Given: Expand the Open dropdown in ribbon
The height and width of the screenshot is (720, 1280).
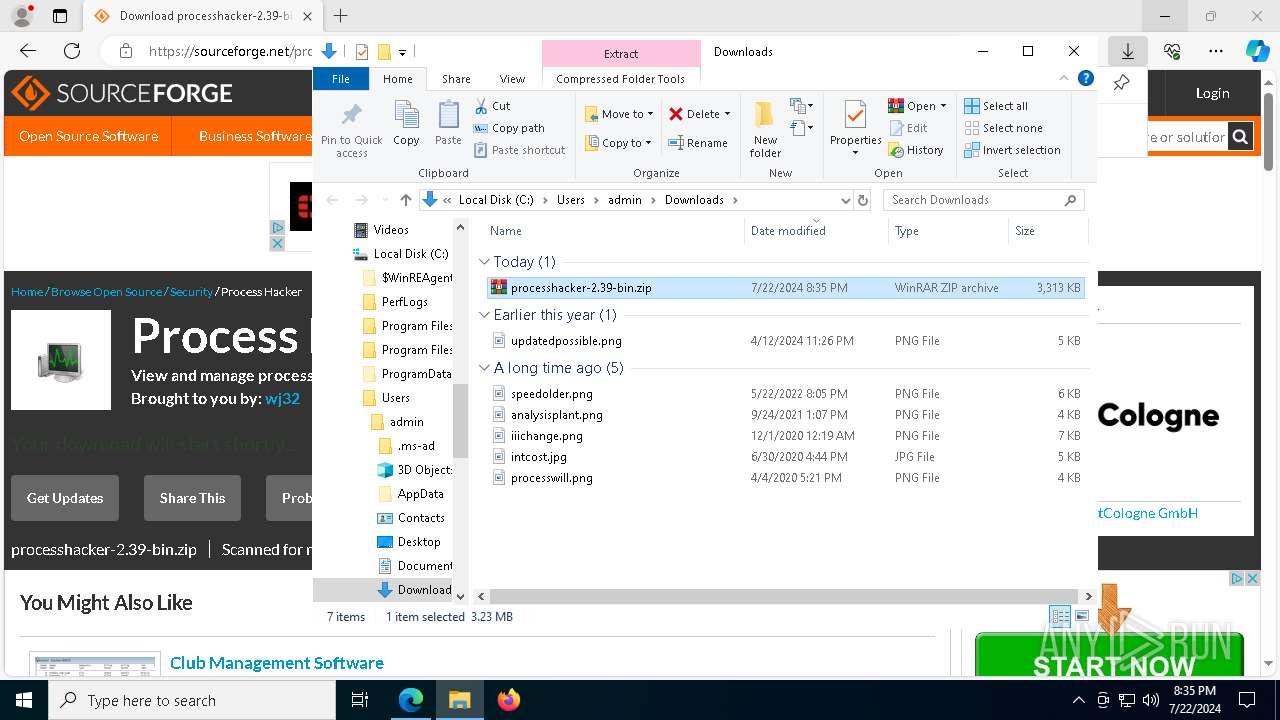Looking at the screenshot, I should point(943,106).
